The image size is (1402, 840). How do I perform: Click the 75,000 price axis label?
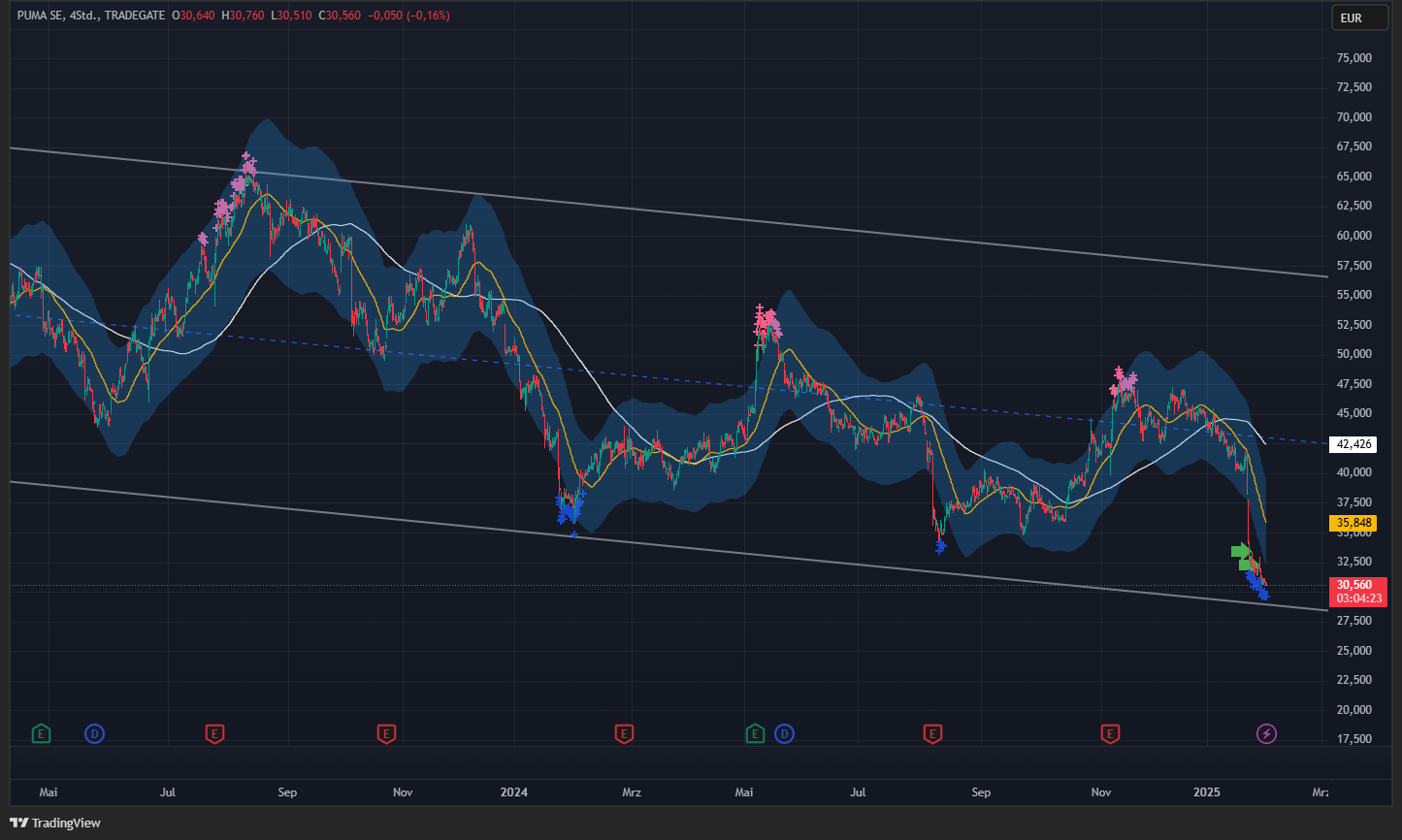(1353, 58)
